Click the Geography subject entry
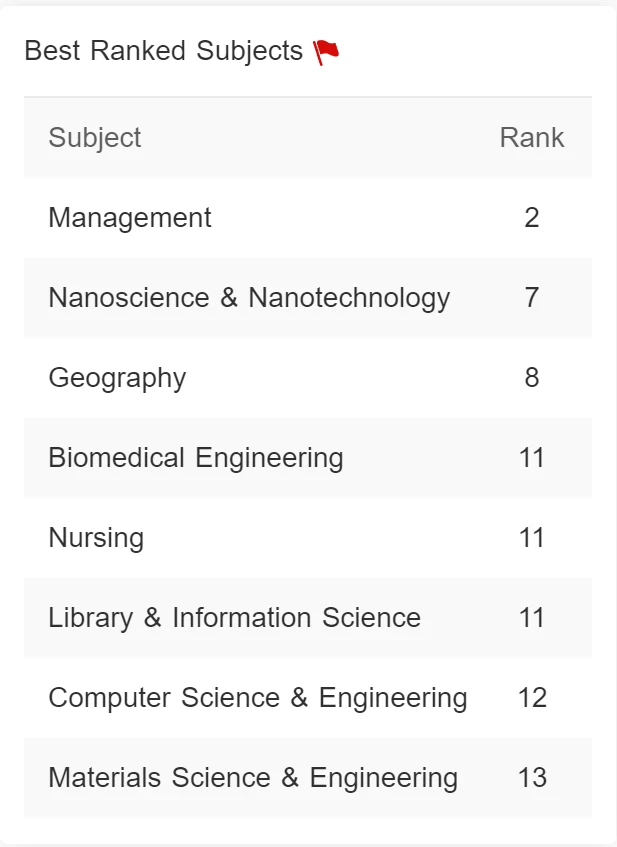617x847 pixels. tap(117, 378)
